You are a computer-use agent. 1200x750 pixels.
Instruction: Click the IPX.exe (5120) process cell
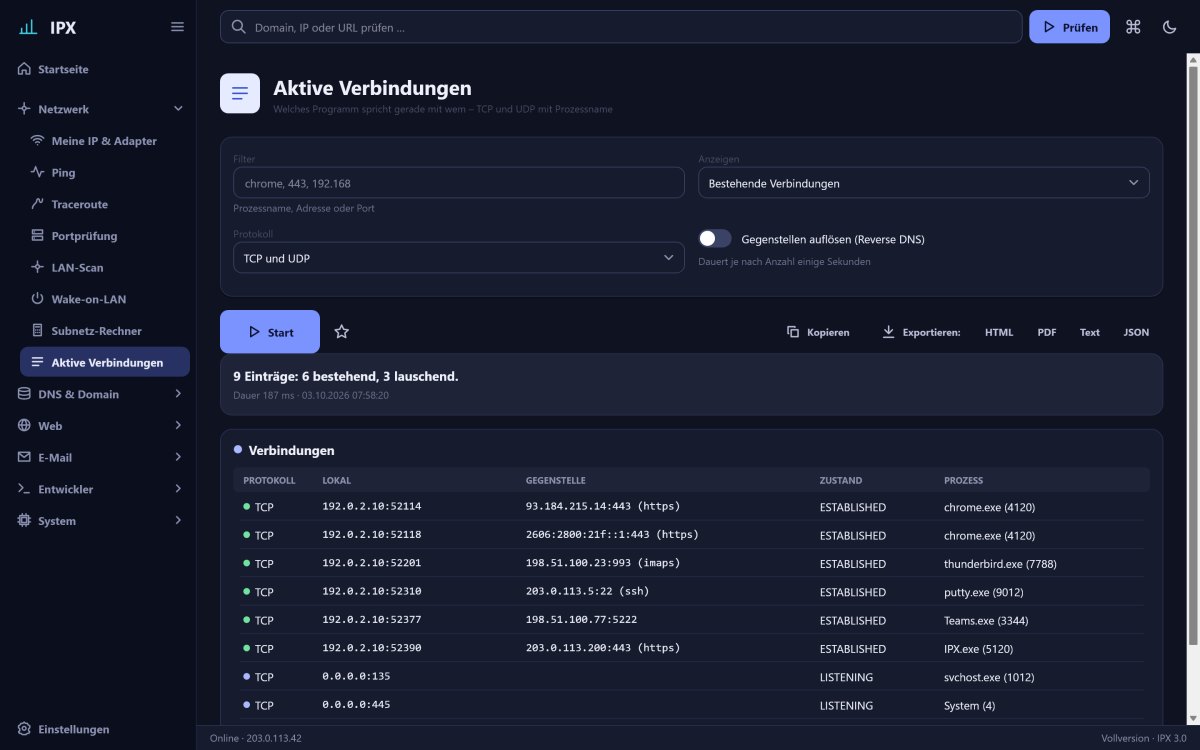[x=979, y=649]
